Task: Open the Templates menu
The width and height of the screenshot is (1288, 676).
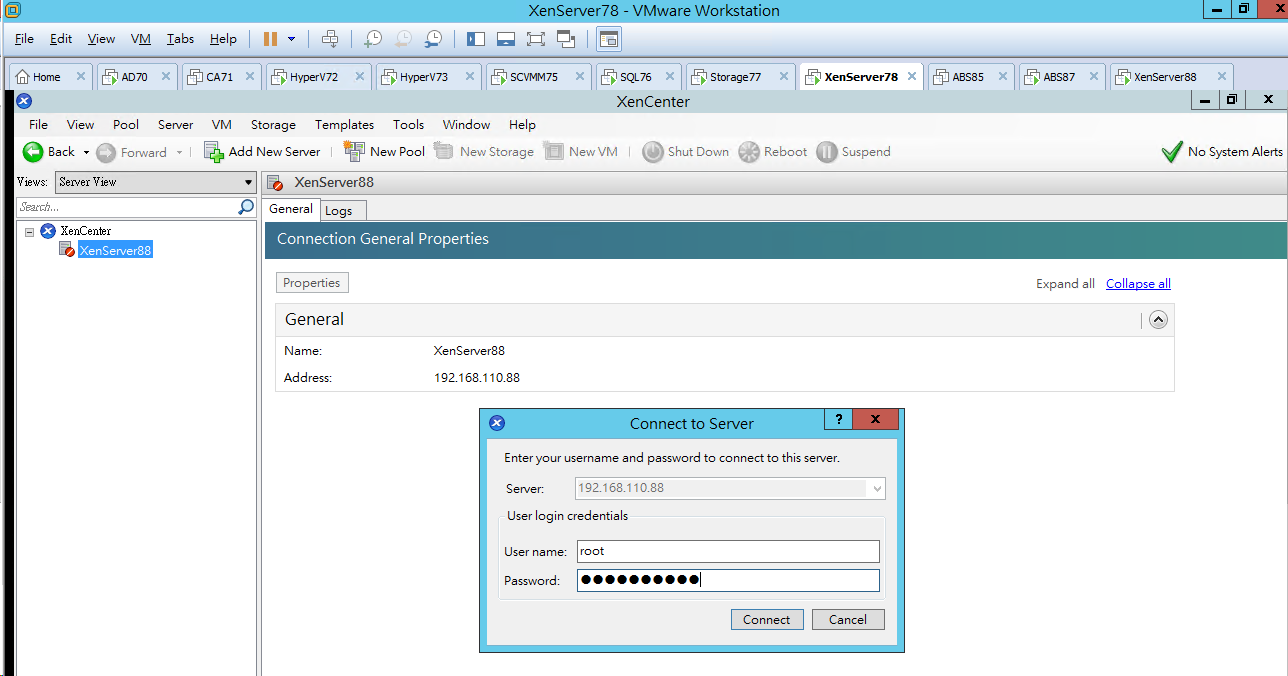Action: [344, 125]
